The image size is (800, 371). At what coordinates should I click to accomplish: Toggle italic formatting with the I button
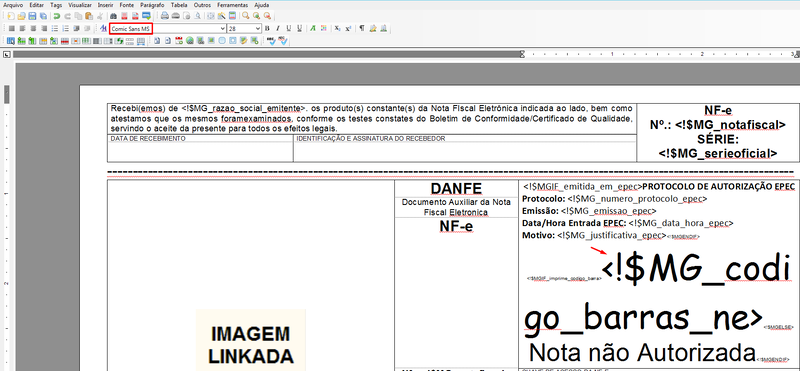[278, 28]
